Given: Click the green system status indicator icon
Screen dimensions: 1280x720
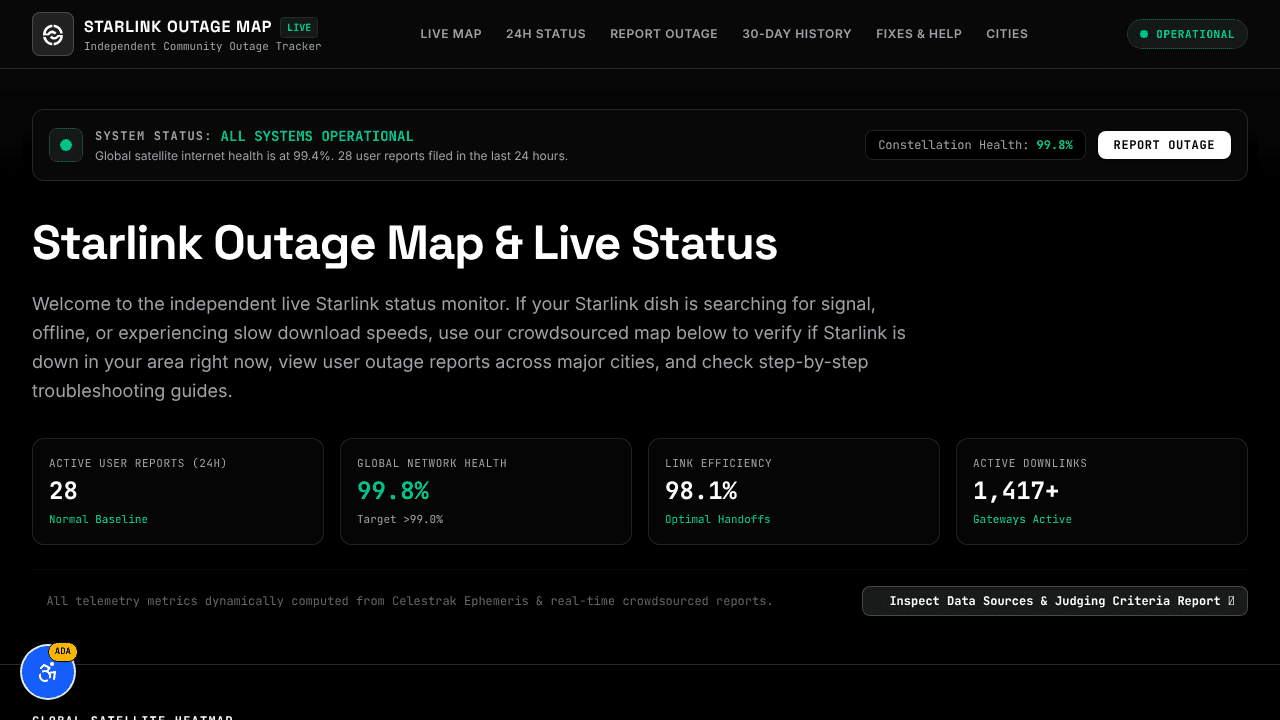Looking at the screenshot, I should point(66,145).
